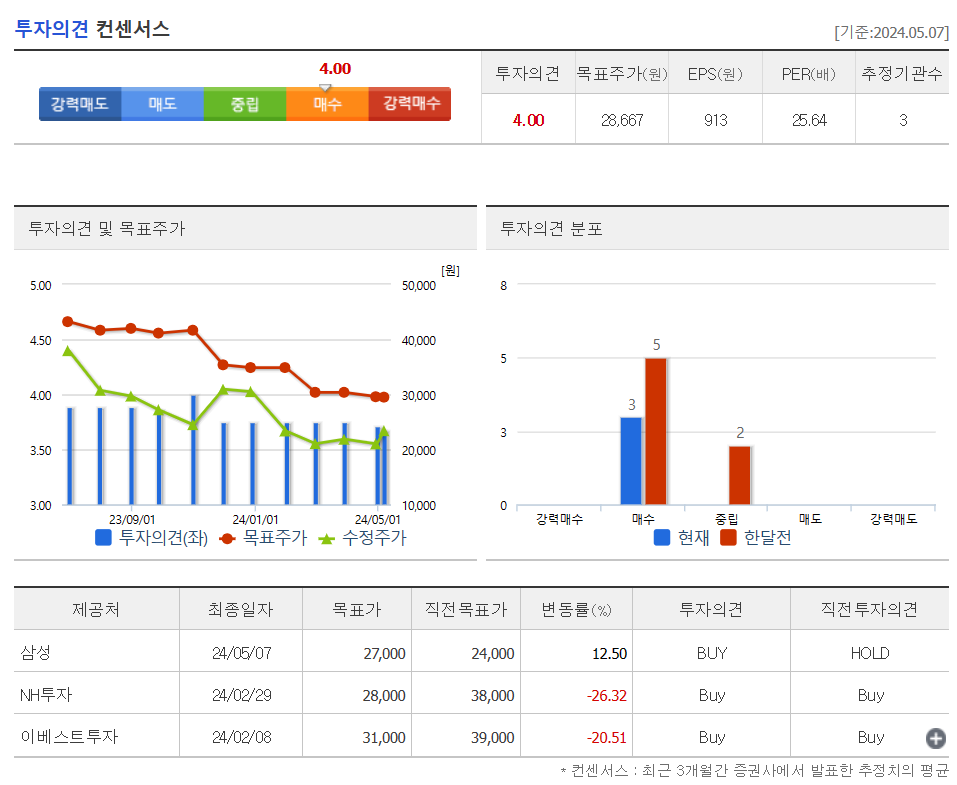Click the date 24/02/29
Screen dimensions: 957x785
click(x=242, y=695)
